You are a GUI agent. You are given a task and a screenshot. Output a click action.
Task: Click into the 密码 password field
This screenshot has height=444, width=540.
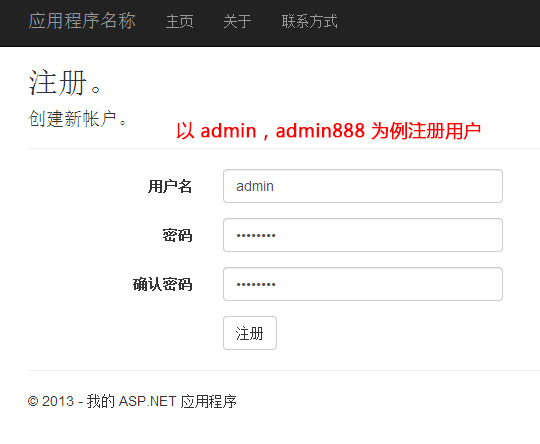(x=363, y=235)
